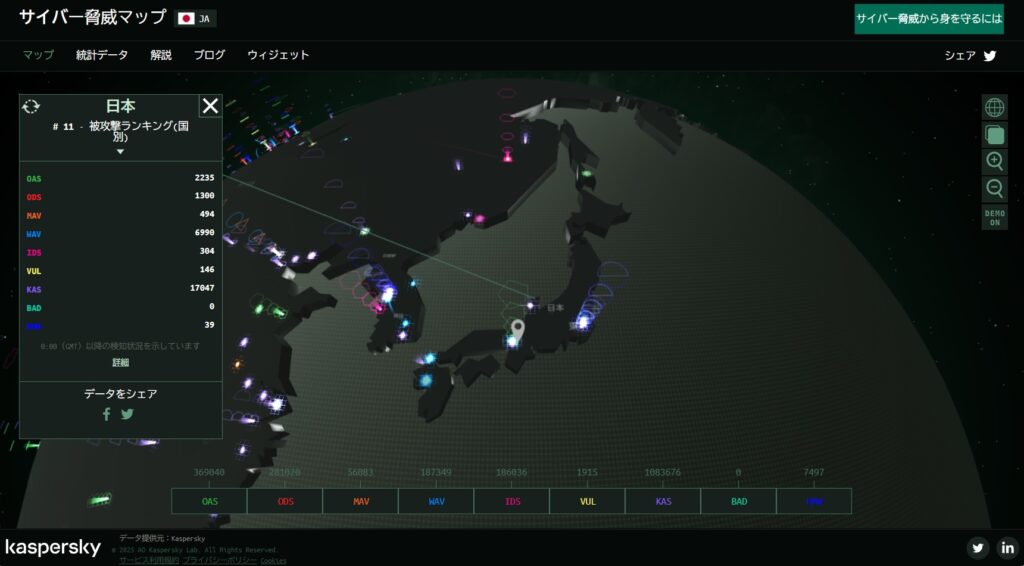The image size is (1024, 566).
Task: Toggle OAS filter in bottom bar
Action: 209,501
